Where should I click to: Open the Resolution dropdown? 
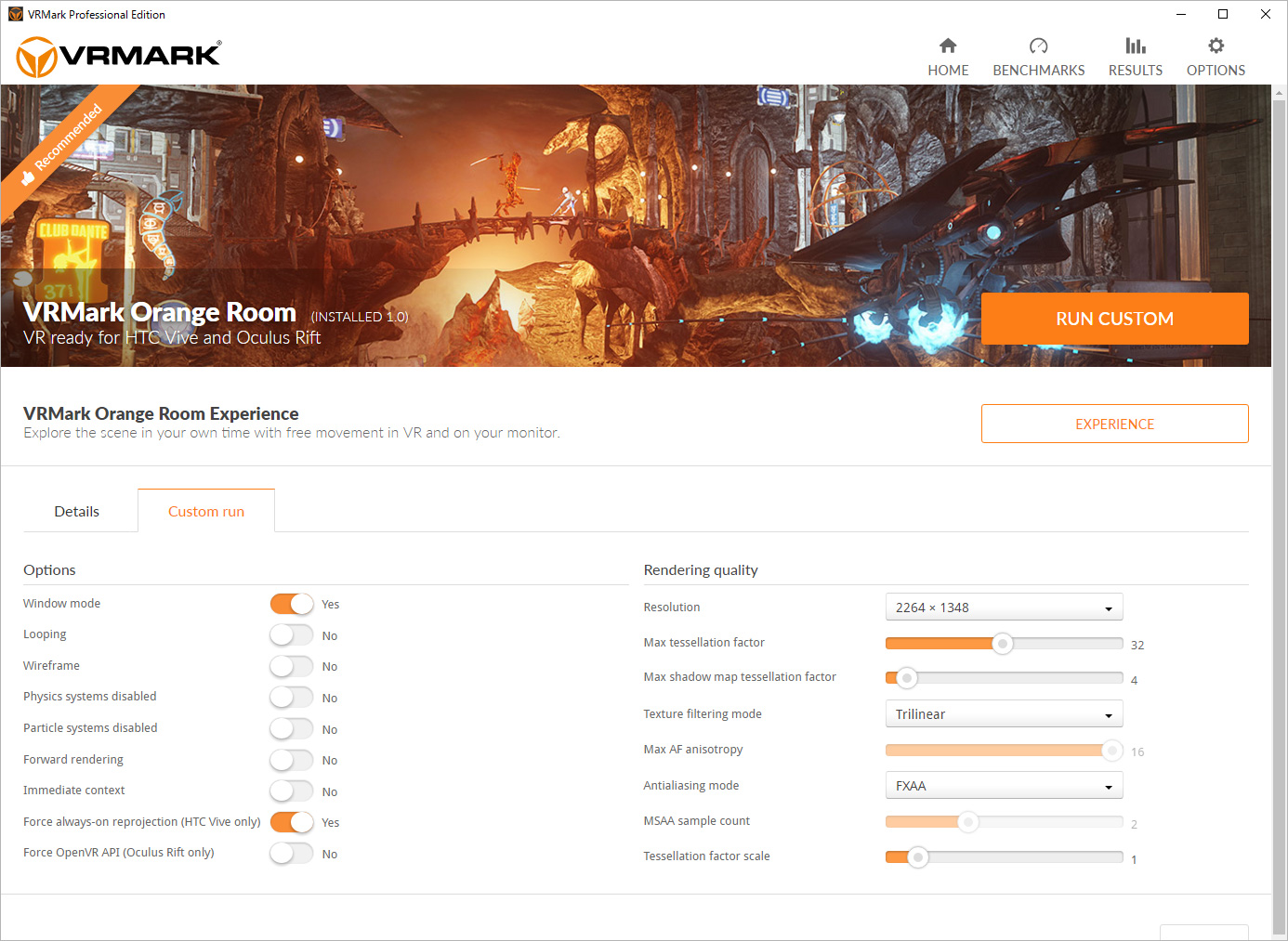tap(1004, 607)
